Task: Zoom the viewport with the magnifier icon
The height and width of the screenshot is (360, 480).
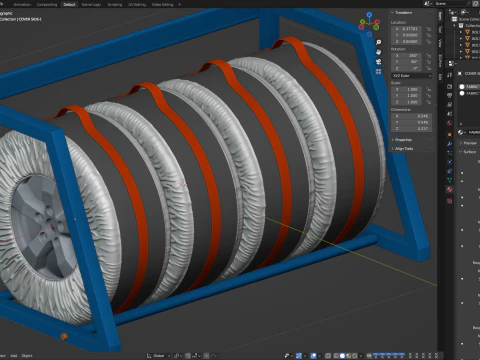Action: [378, 42]
